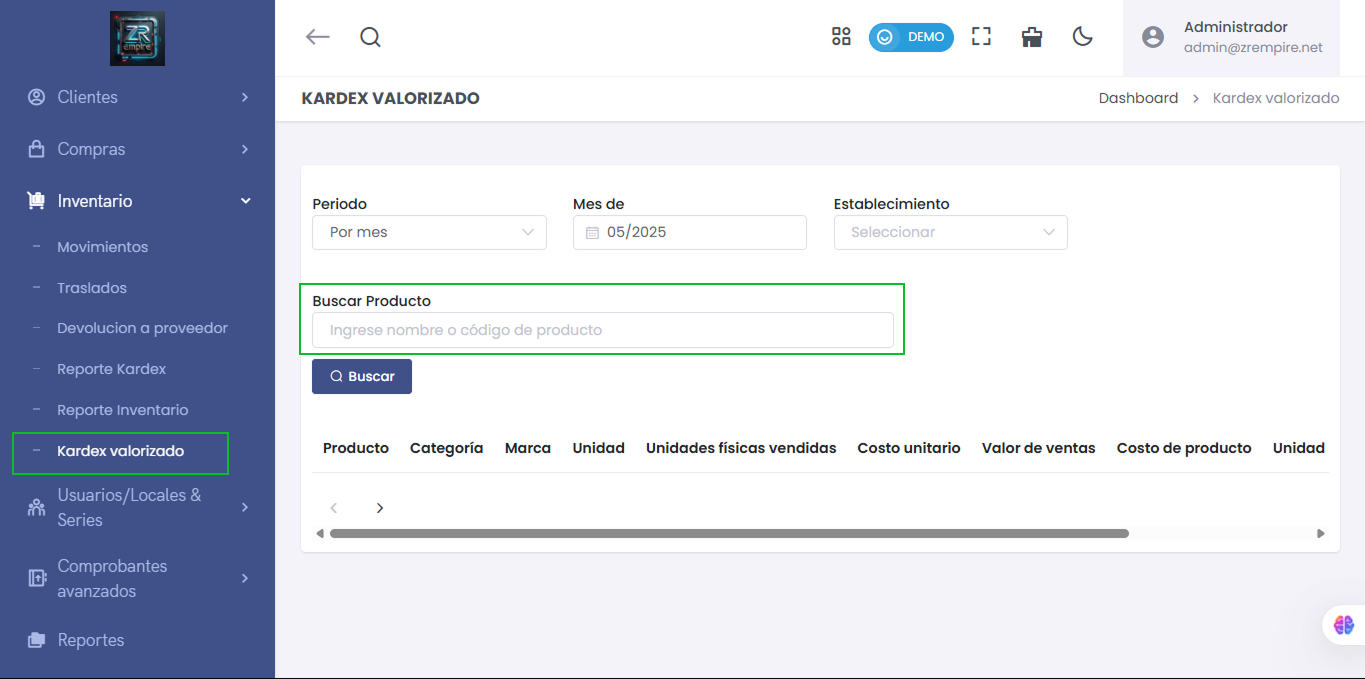Open the Dashboard breadcrumb link
The image size is (1365, 679).
click(1138, 97)
